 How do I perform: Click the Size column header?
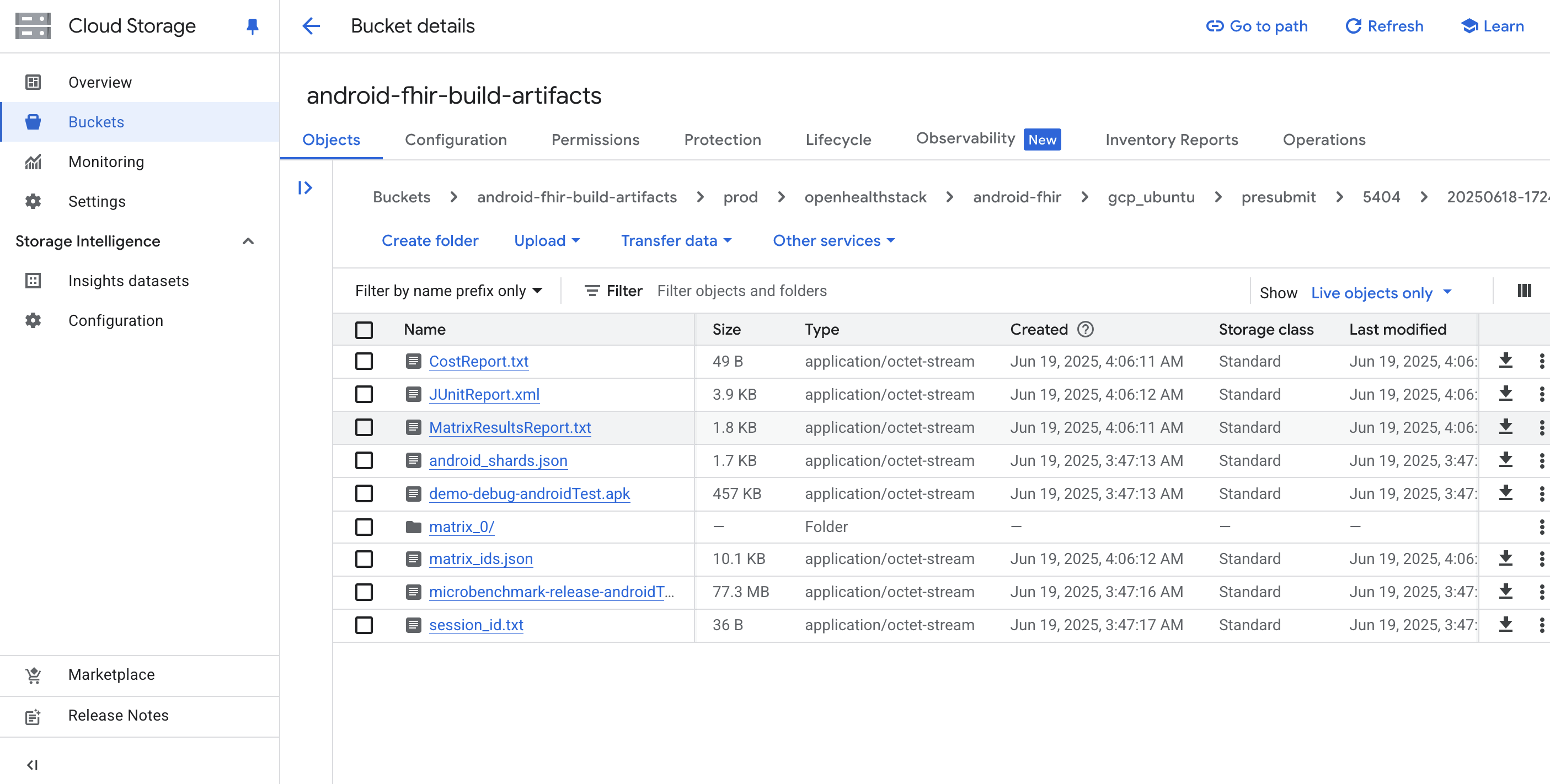coord(726,330)
